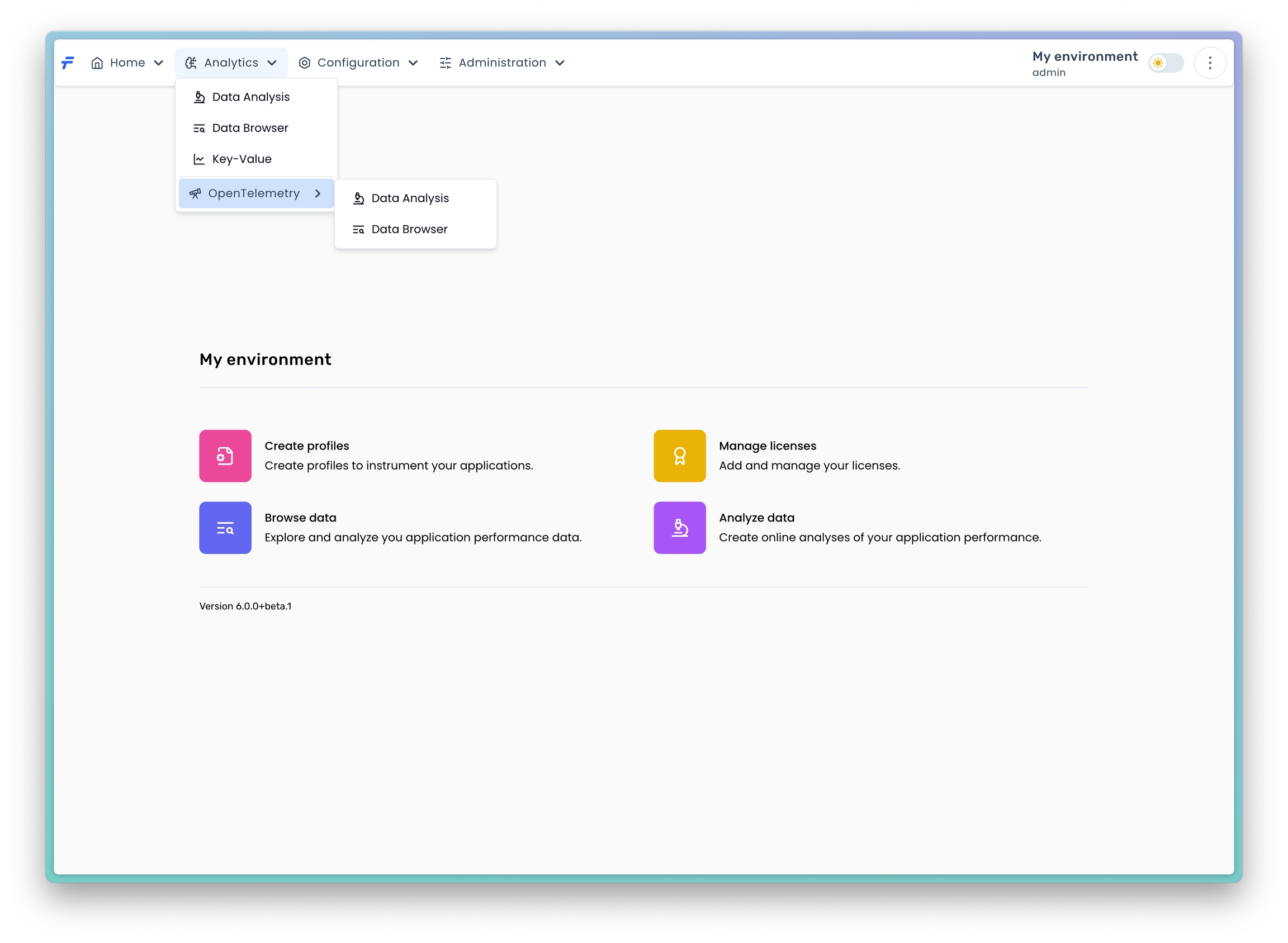Viewport: 1288px width, 943px height.
Task: Click the blue Browse data icon tile
Action: 225,528
